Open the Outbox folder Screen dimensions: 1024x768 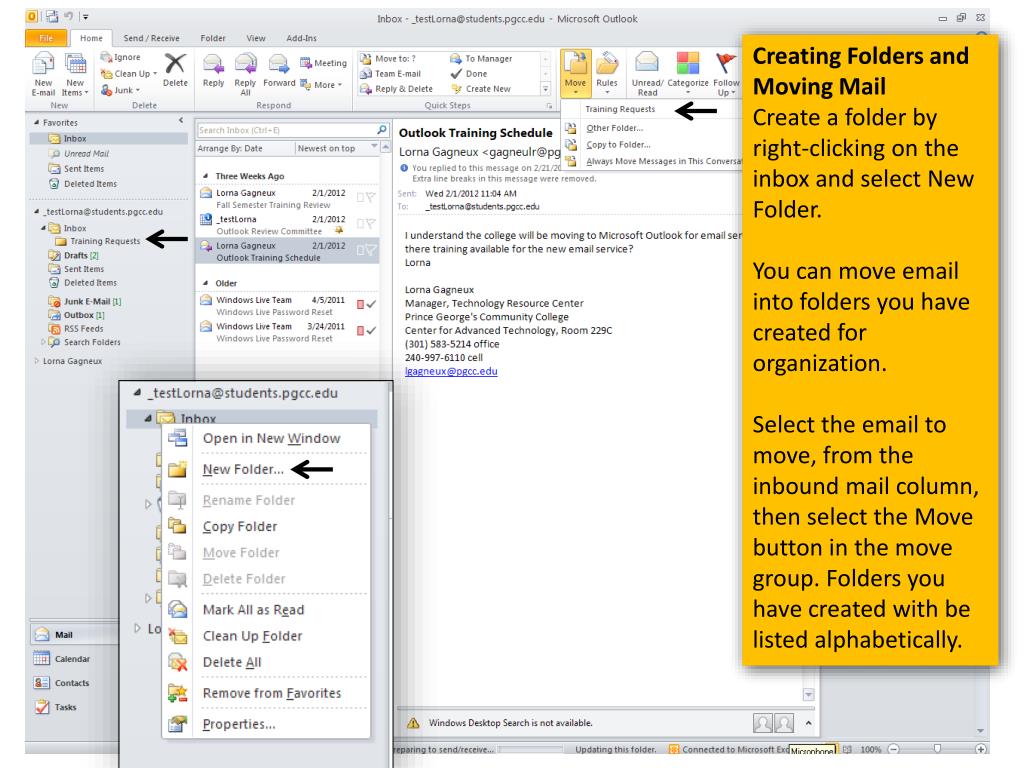click(78, 315)
